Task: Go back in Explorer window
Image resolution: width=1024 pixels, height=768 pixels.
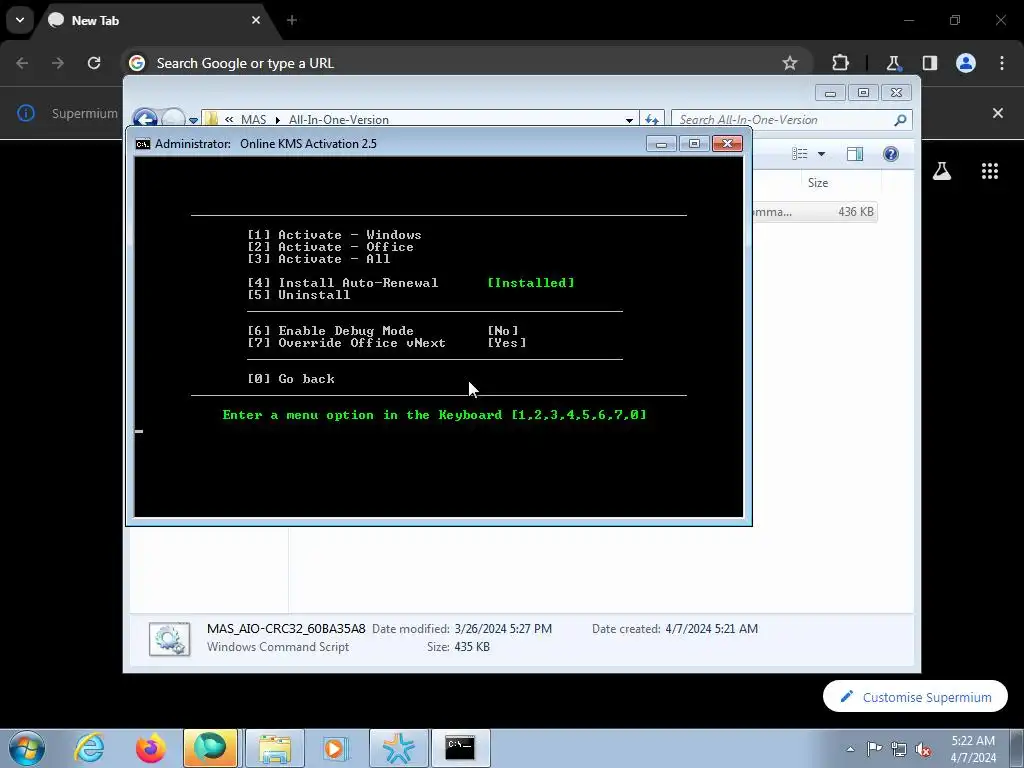Action: [145, 118]
